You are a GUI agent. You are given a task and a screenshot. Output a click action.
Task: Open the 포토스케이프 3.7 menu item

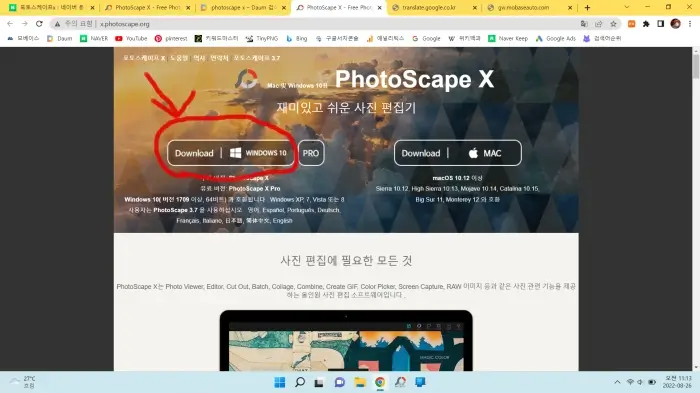(257, 58)
